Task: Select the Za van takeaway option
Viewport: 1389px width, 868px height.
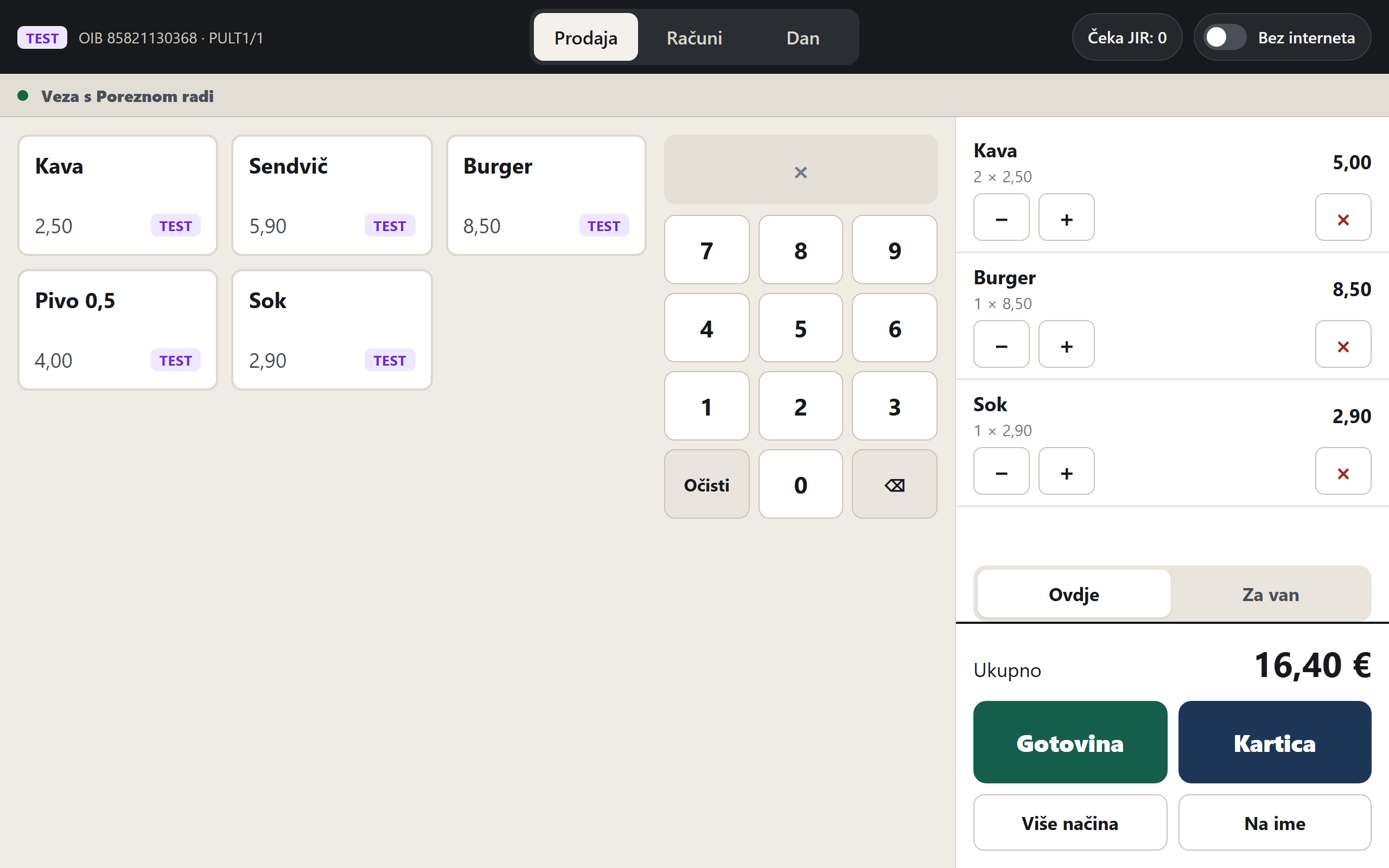Action: coord(1270,593)
